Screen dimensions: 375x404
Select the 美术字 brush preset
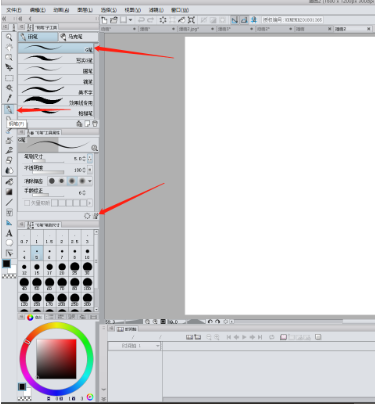56,91
